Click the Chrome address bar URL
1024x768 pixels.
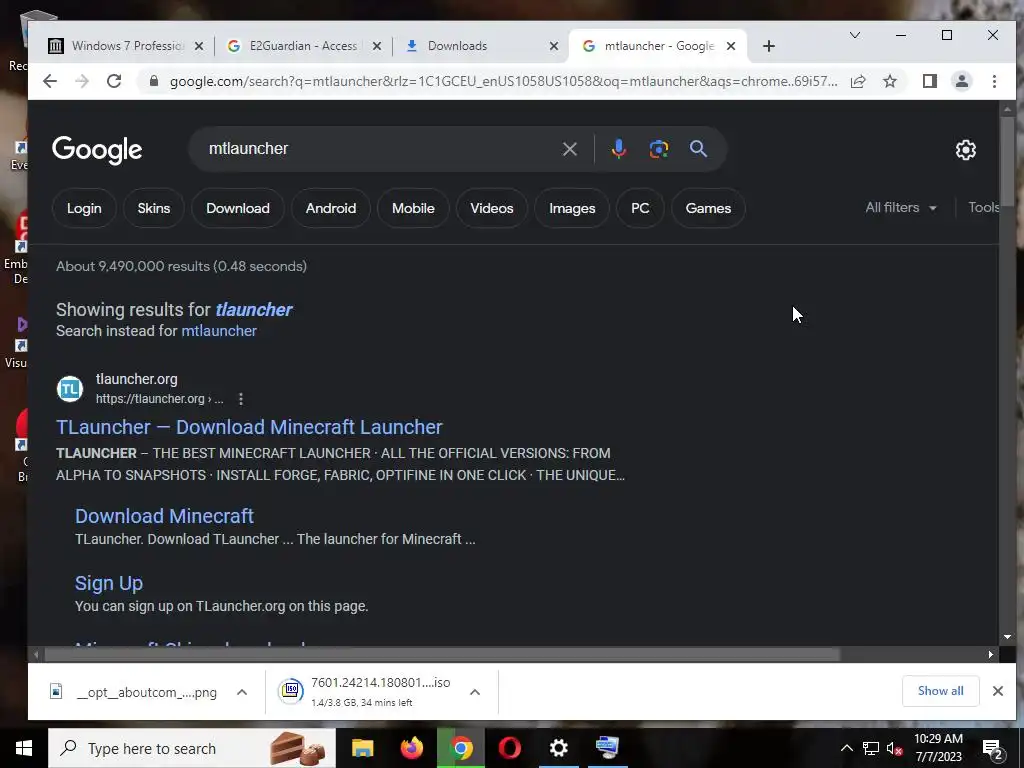click(503, 82)
